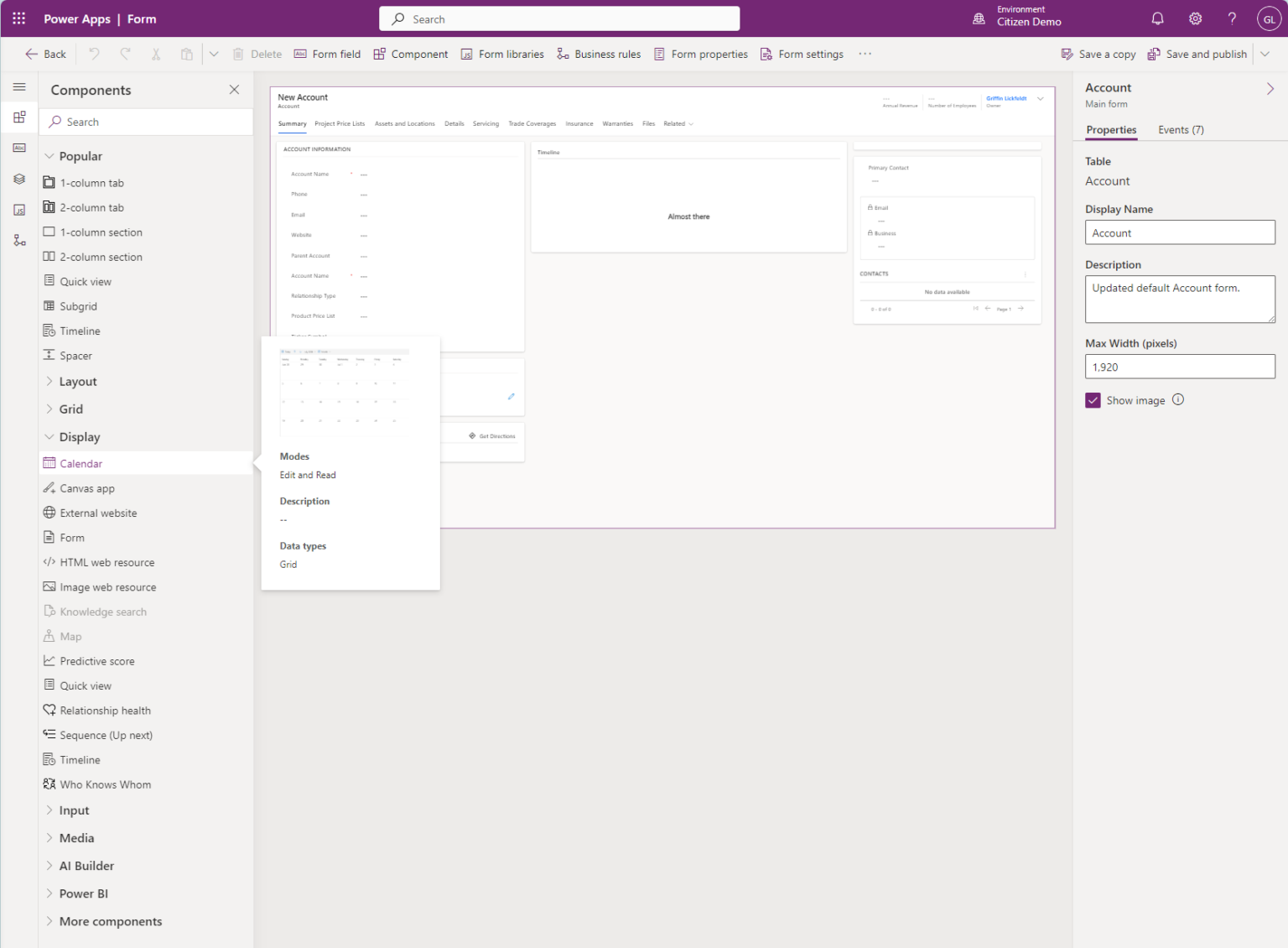Uncheck the Show image checkbox
Viewport: 1288px width, 948px height.
1093,400
